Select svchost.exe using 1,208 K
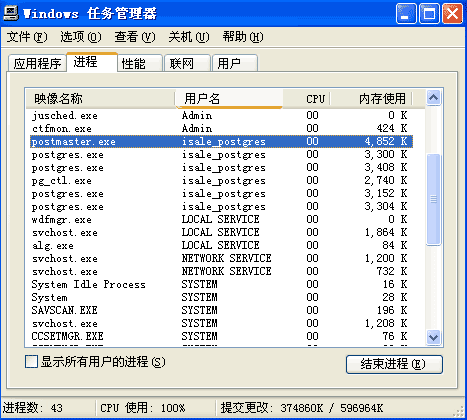 (221, 323)
